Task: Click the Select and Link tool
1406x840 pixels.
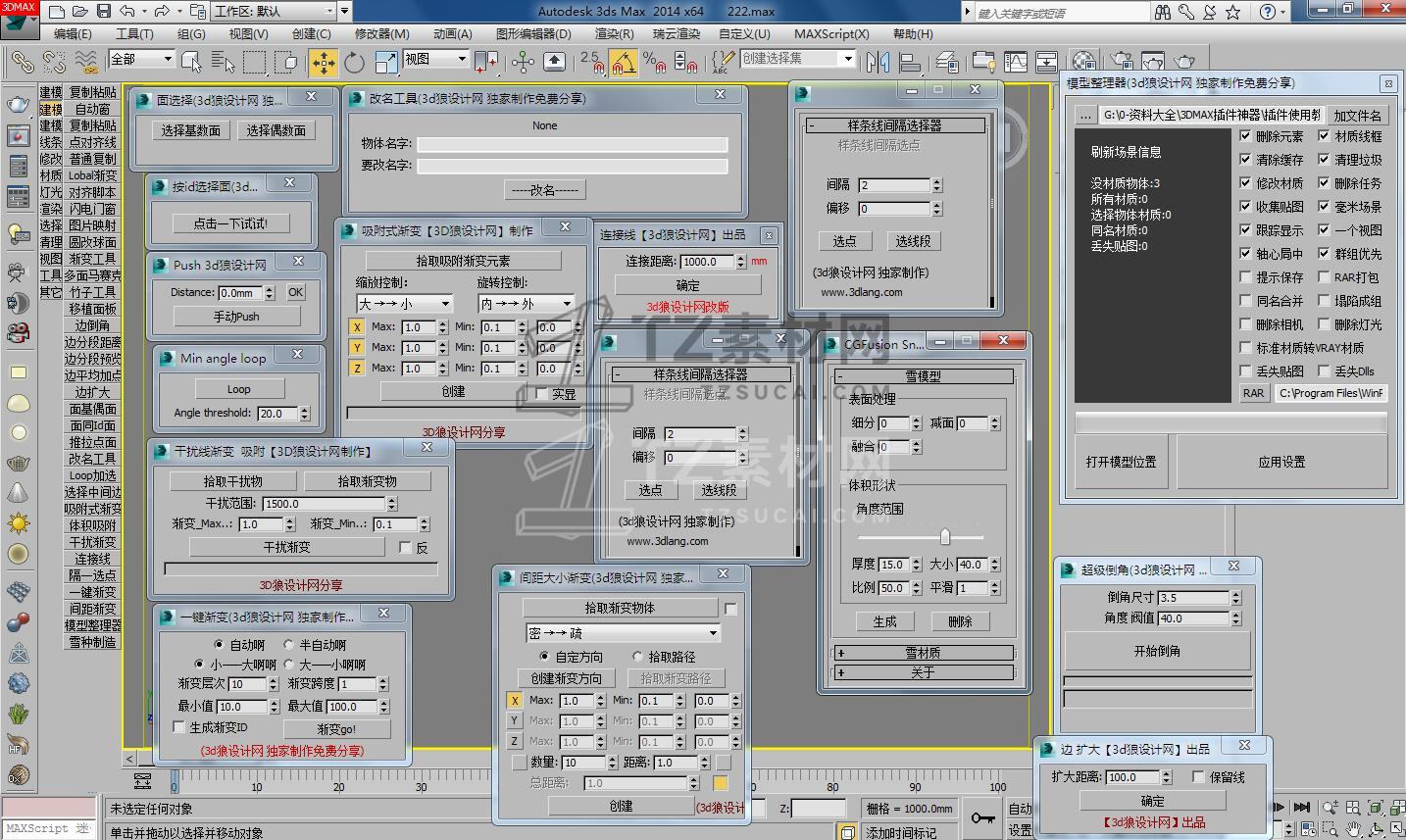Action: pyautogui.click(x=22, y=63)
